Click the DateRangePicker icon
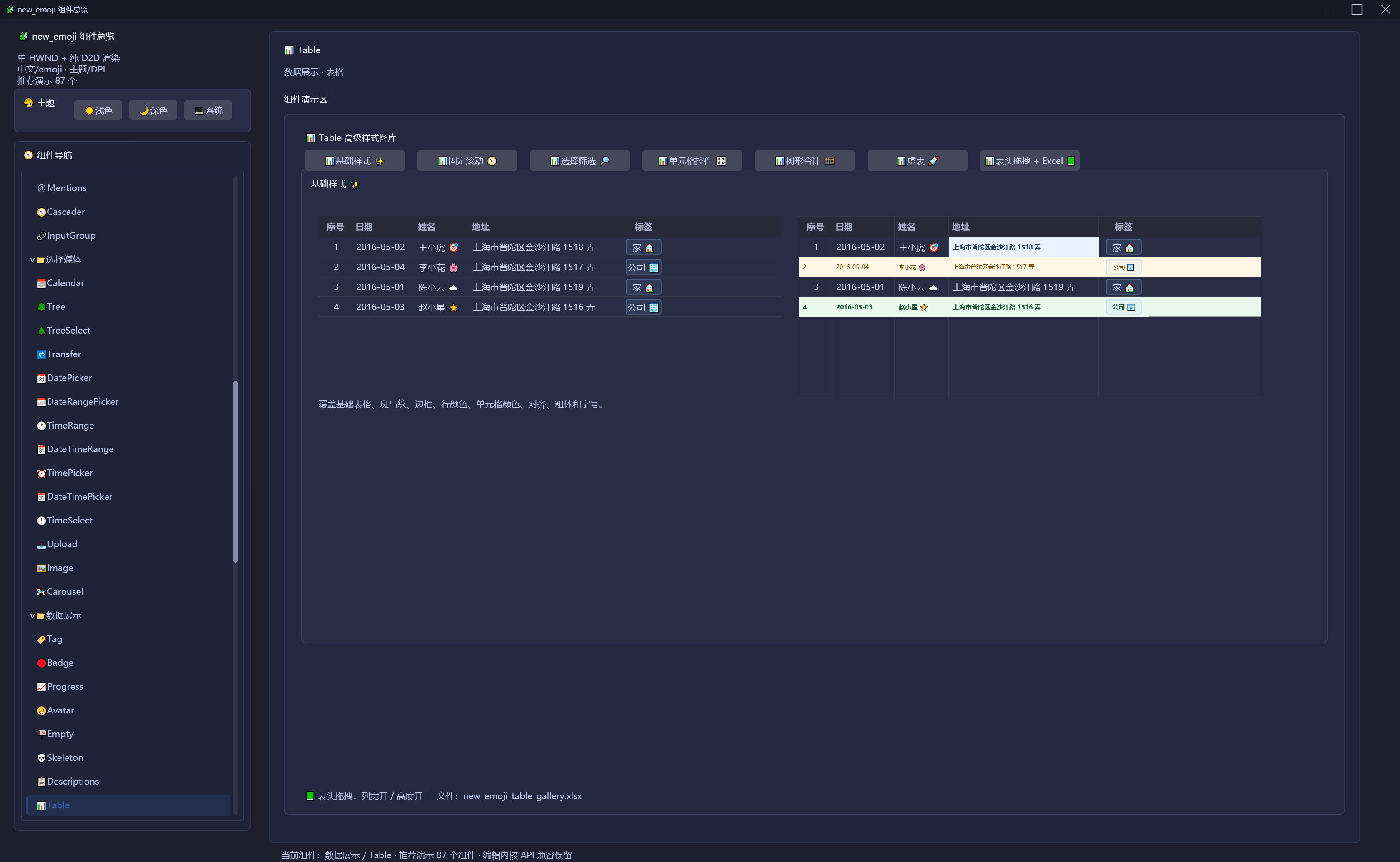Screen dimensions: 1400x862 click(41, 402)
